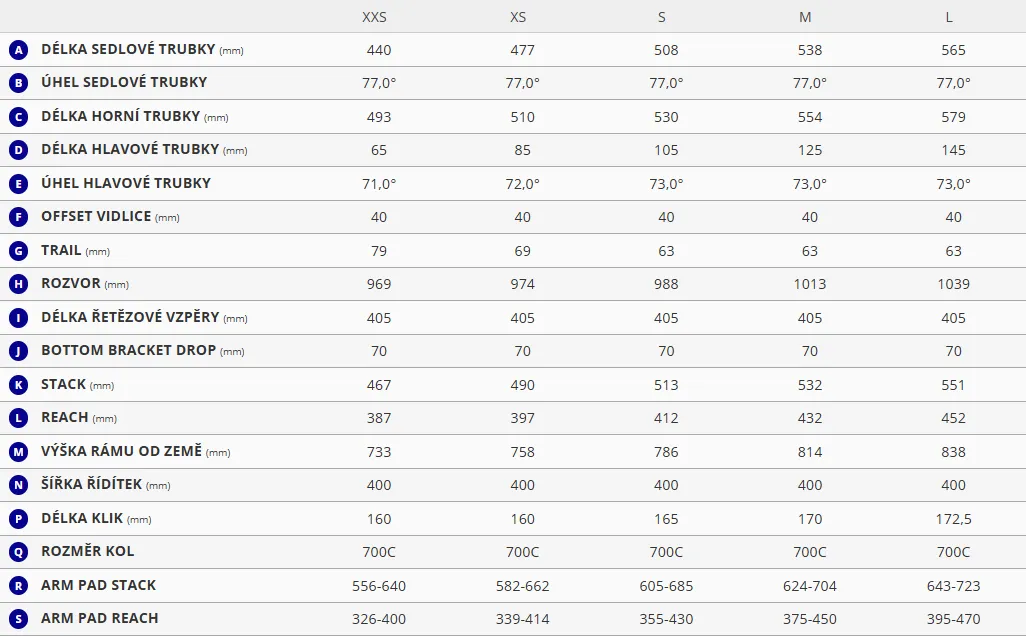Image resolution: width=1026 pixels, height=636 pixels.
Task: Click the S badge beside Arm Pad Reach
Action: [18, 619]
